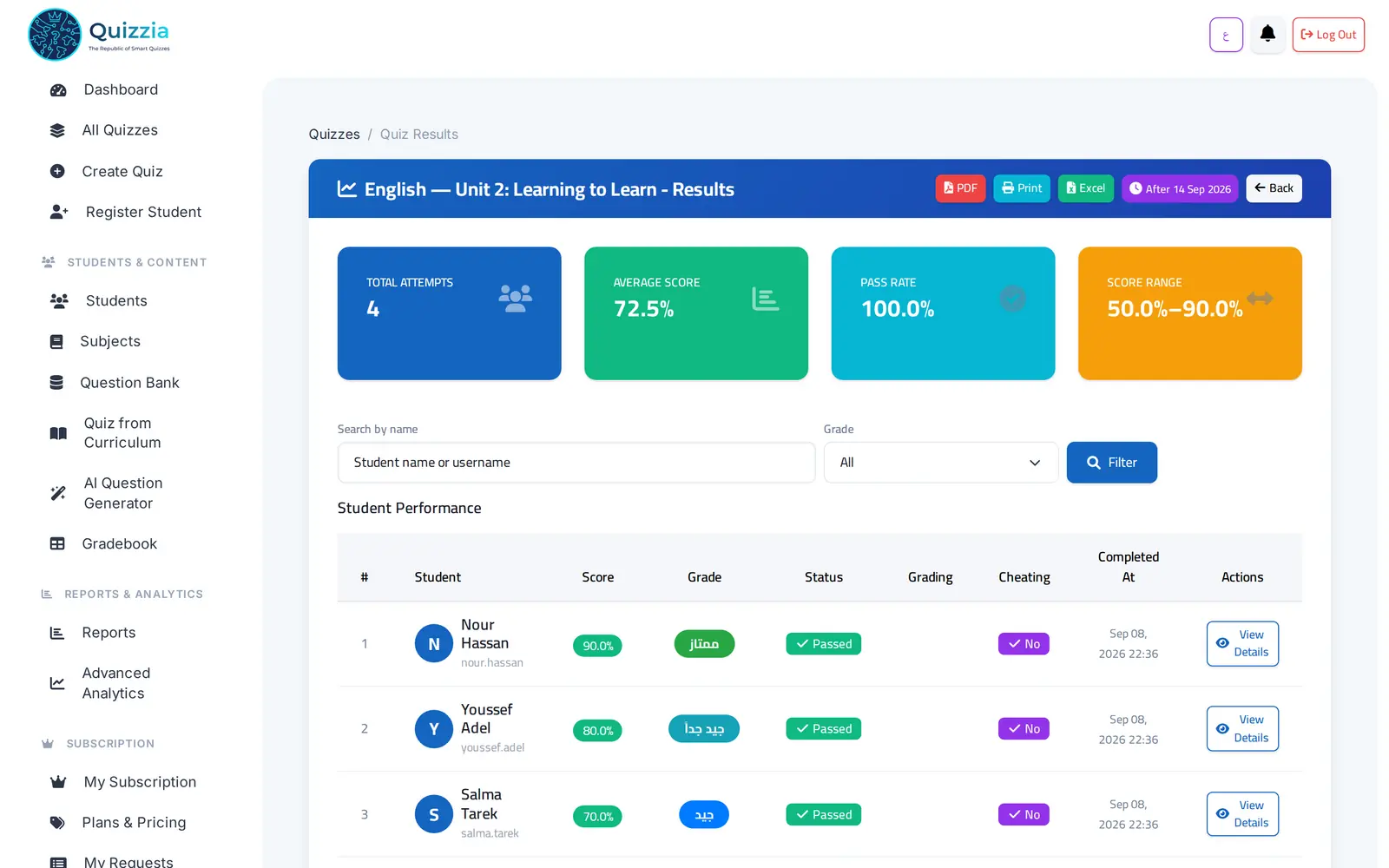The image size is (1389, 868).
Task: Apply the Filter button
Action: pyautogui.click(x=1111, y=463)
